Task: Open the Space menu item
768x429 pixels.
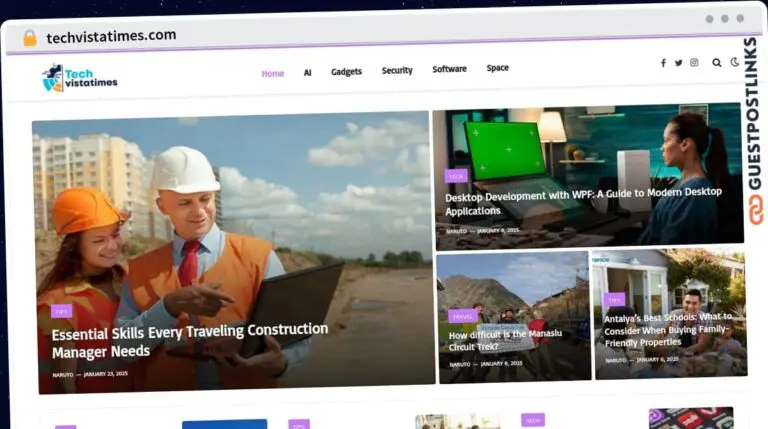Action: click(x=498, y=68)
